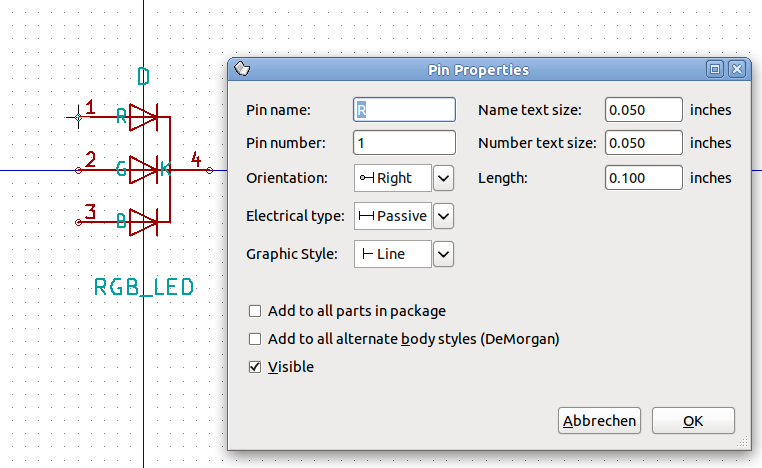Select pin 1 endpoint on the schematic
The height and width of the screenshot is (468, 762).
pyautogui.click(x=78, y=117)
